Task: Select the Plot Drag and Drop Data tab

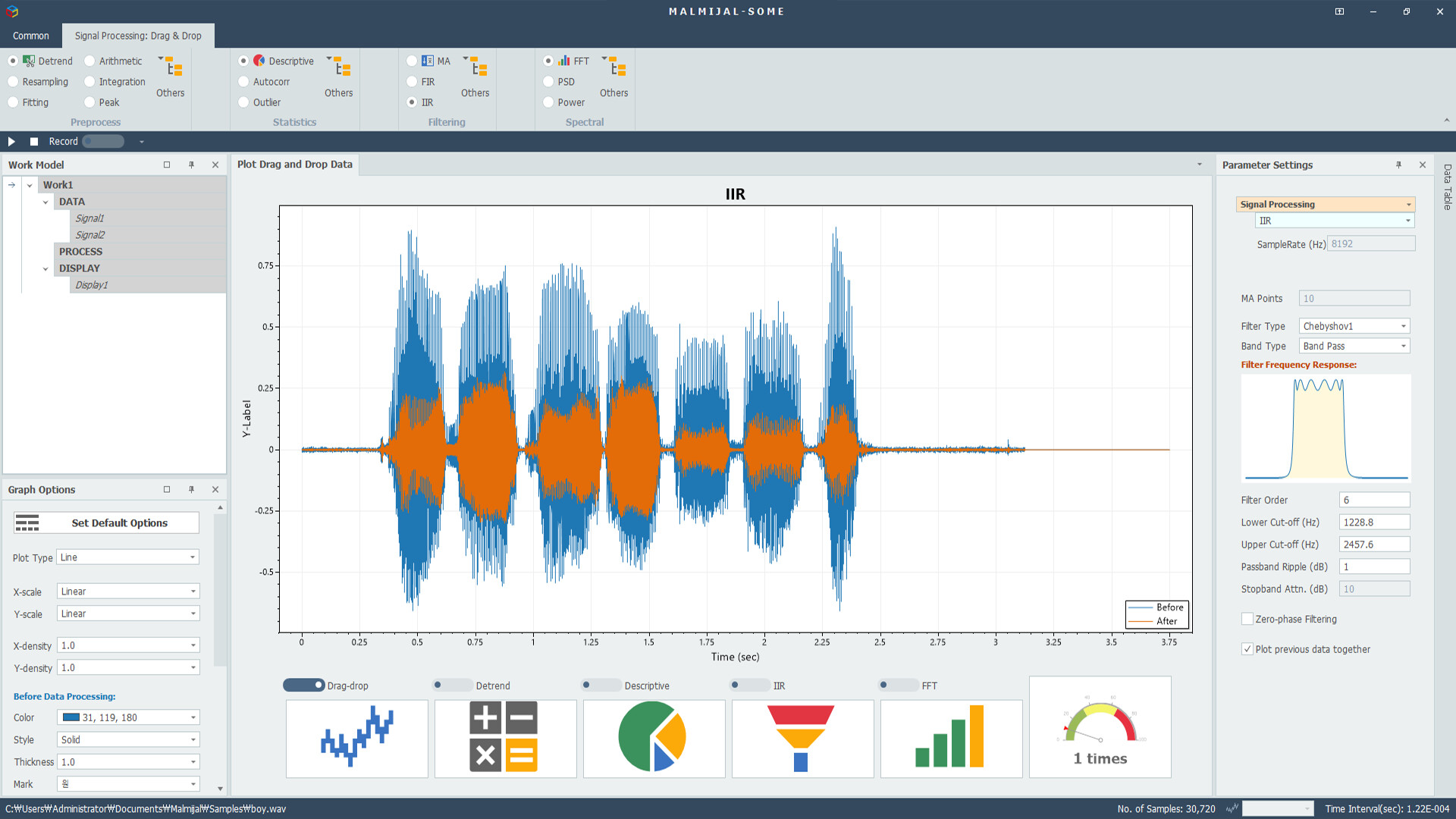Action: tap(294, 165)
